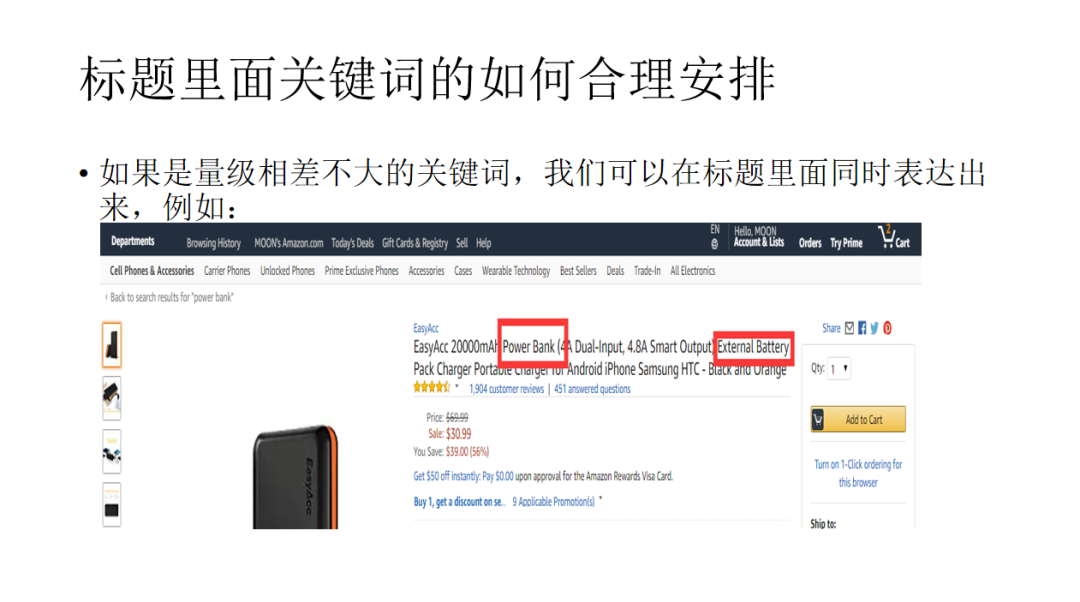Turn on 1-Click ordering link

(x=858, y=473)
